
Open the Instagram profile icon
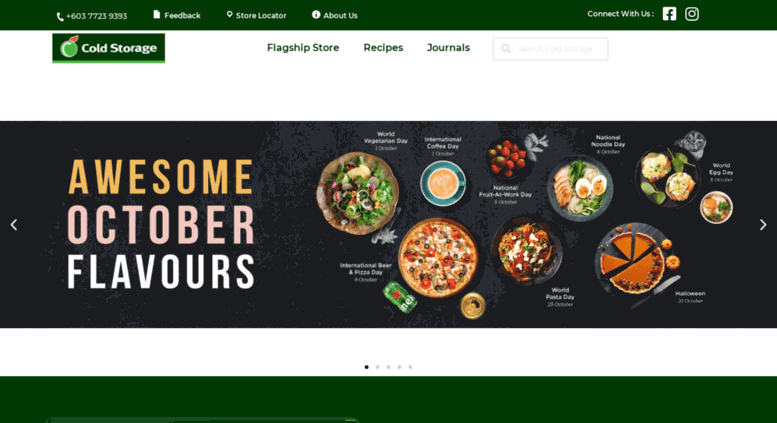692,14
